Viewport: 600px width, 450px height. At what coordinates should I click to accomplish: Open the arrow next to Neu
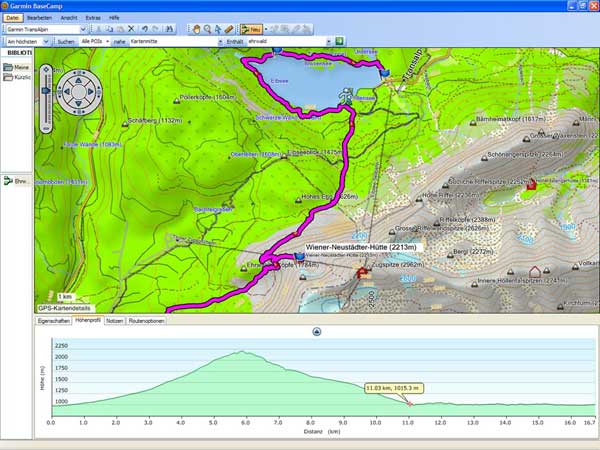pos(266,29)
